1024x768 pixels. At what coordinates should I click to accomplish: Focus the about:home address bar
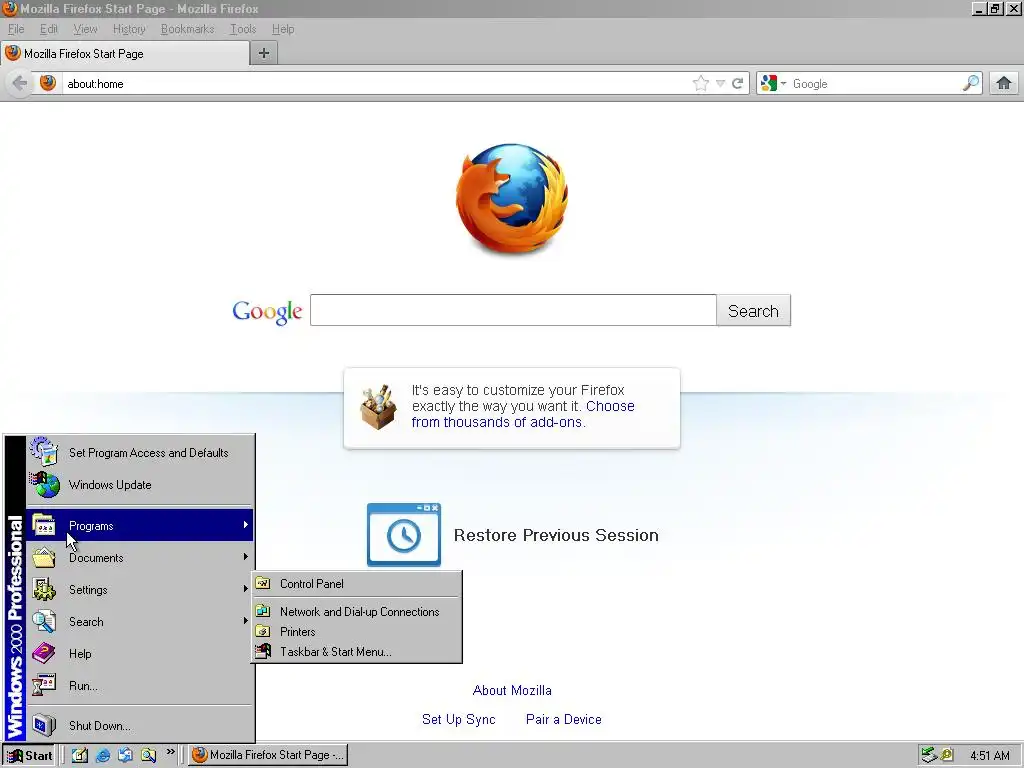(376, 84)
